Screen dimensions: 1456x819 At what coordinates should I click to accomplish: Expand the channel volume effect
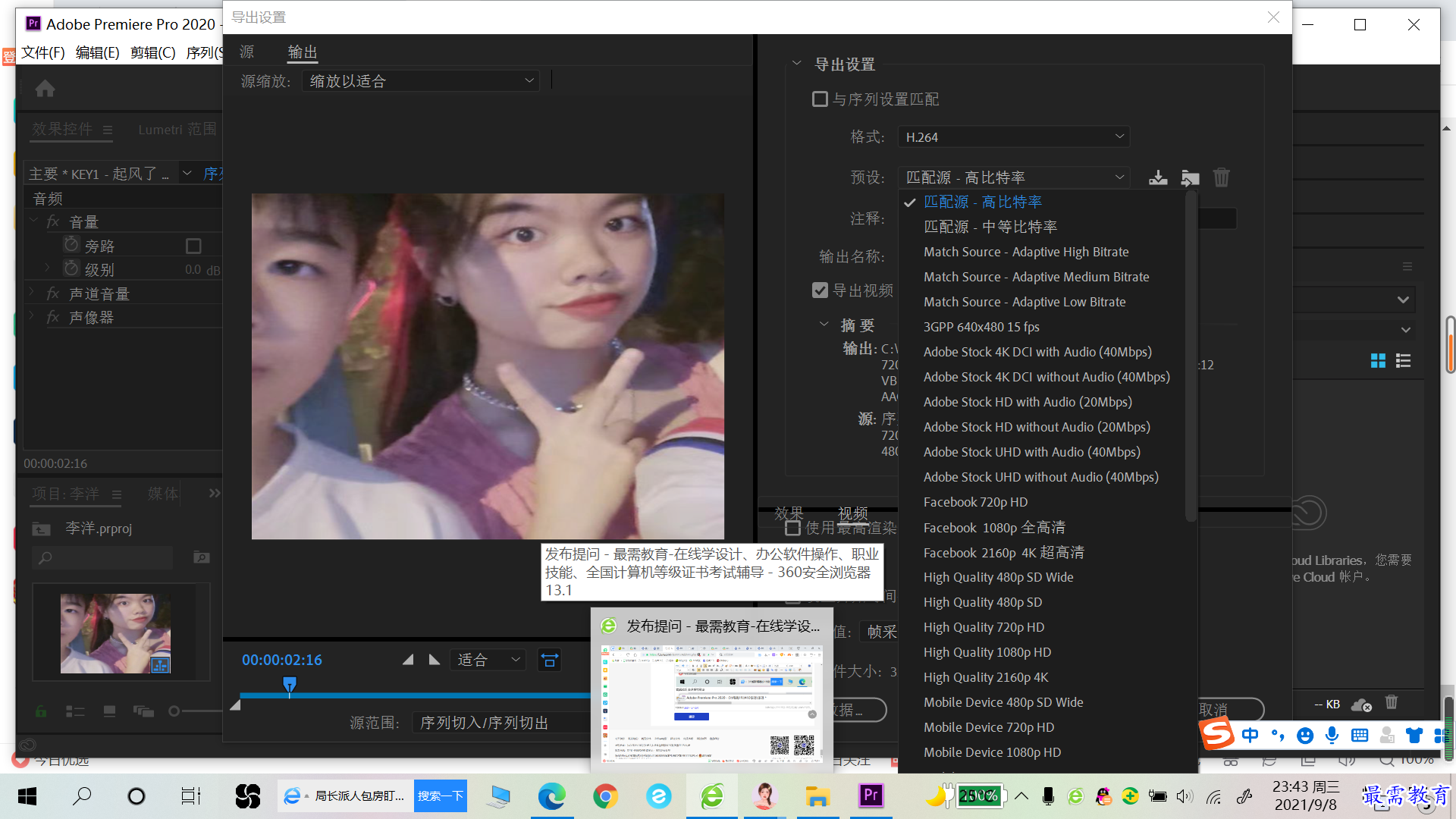point(32,292)
